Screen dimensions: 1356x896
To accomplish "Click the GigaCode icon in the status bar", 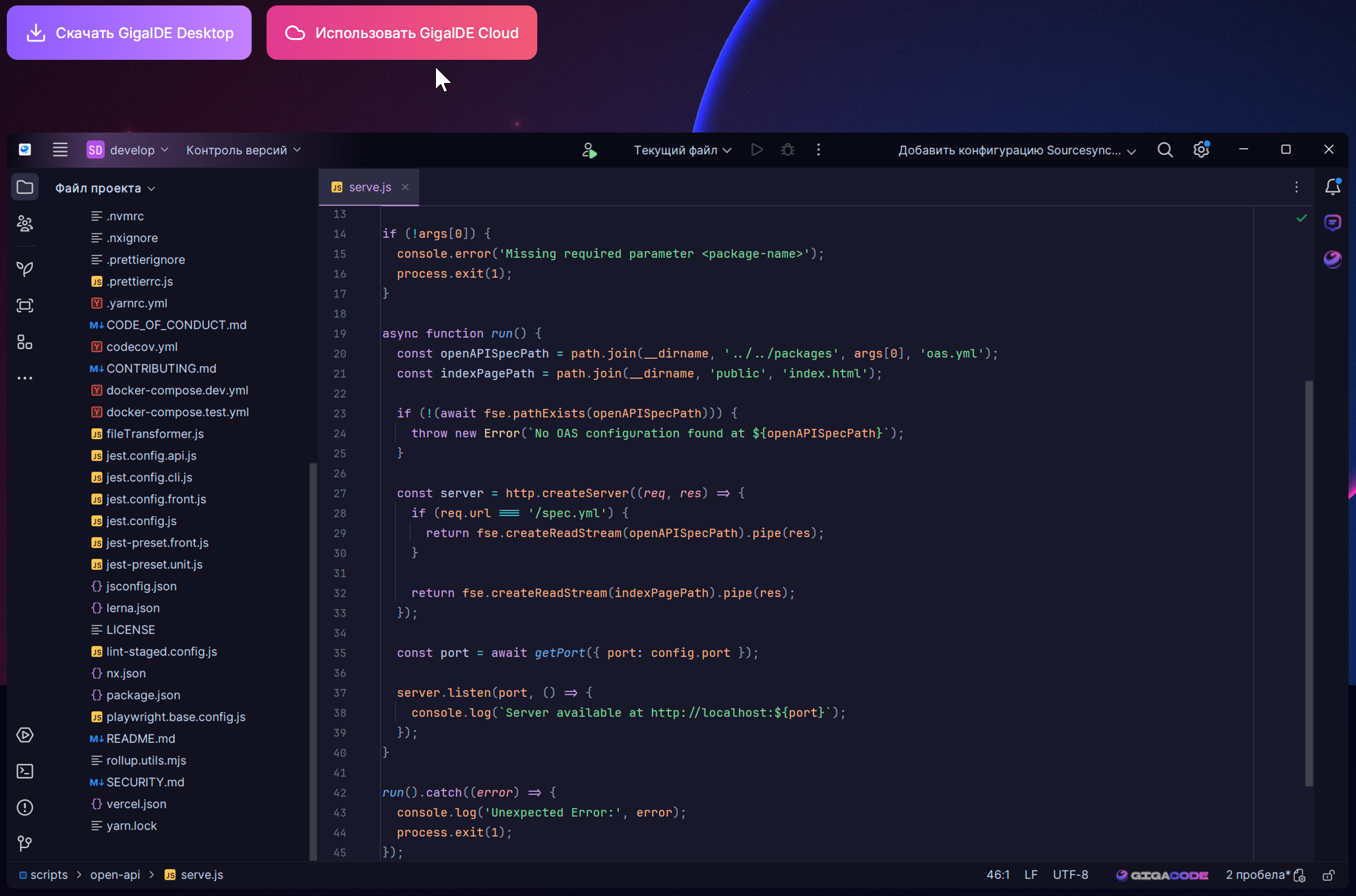I will tap(1162, 875).
